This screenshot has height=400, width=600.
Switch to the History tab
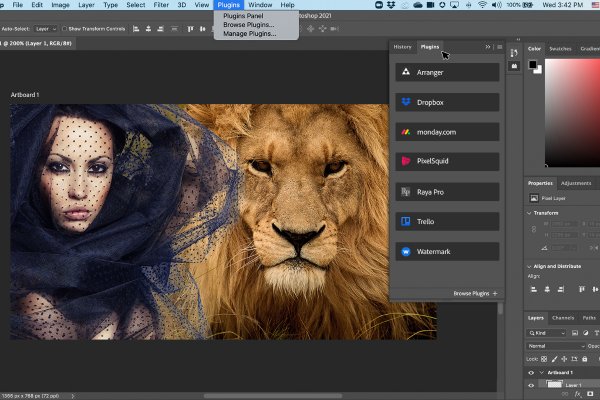point(403,47)
